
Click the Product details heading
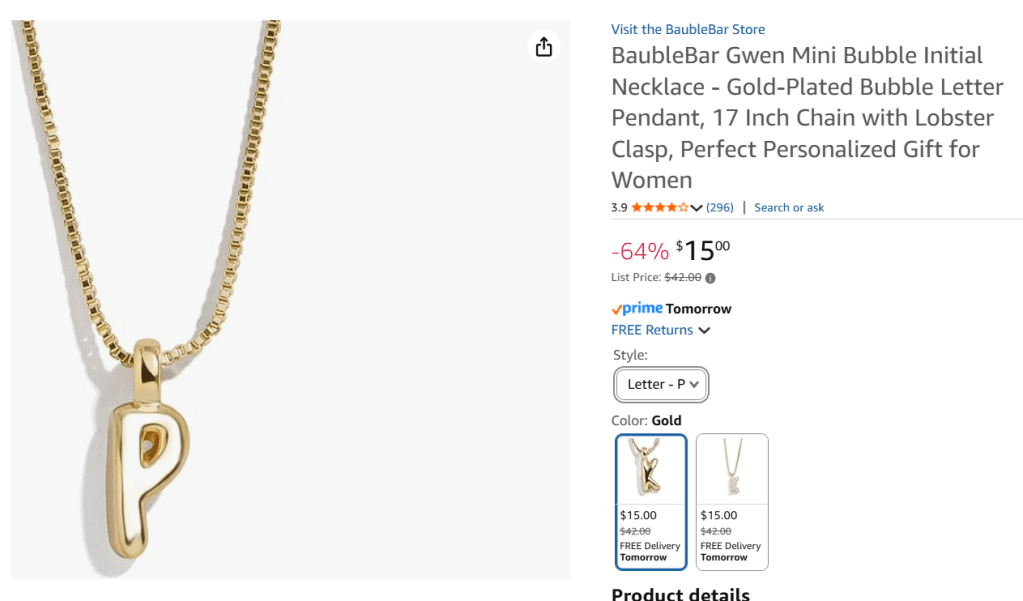click(680, 594)
